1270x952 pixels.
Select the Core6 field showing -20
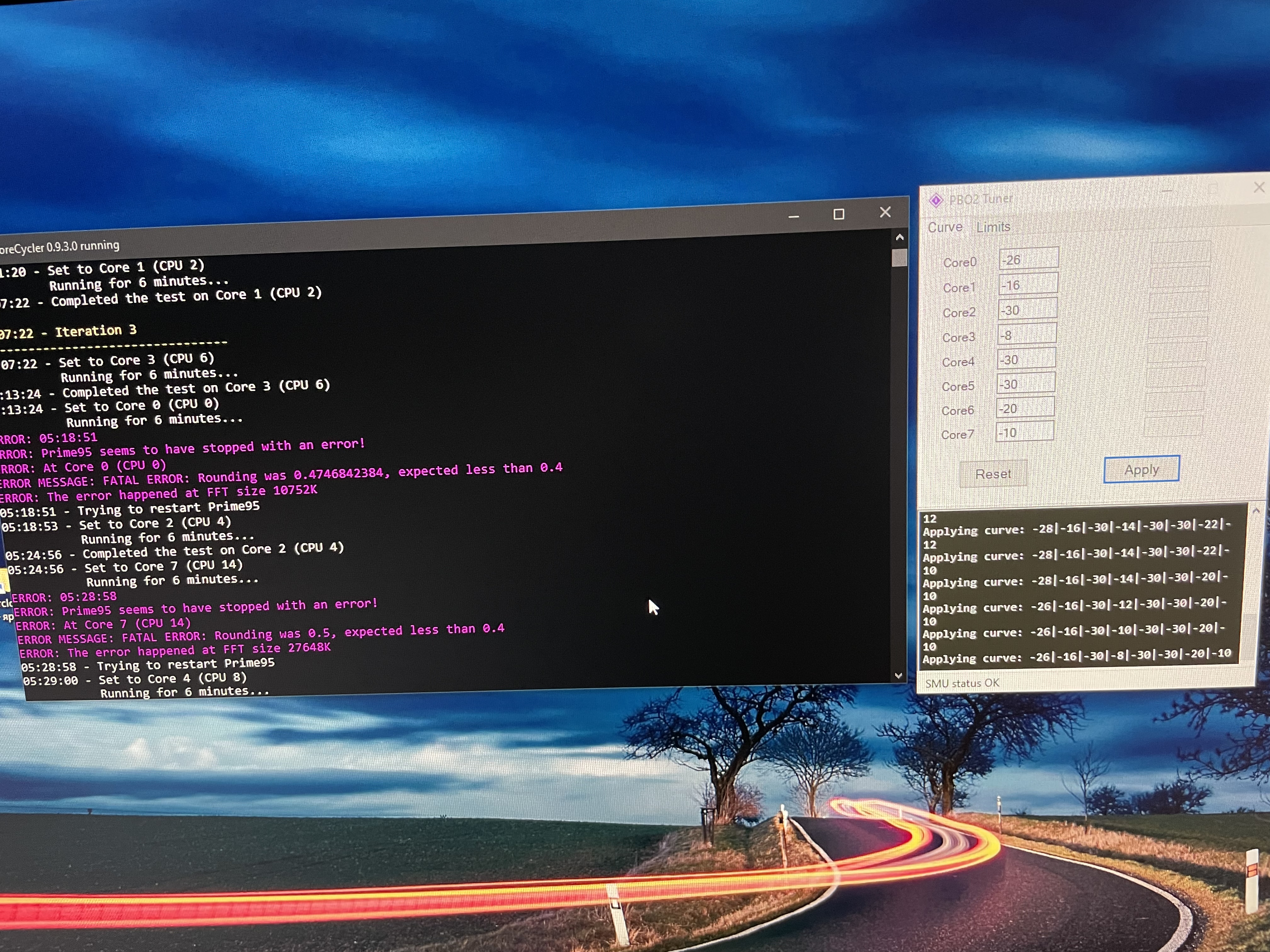pyautogui.click(x=1025, y=408)
